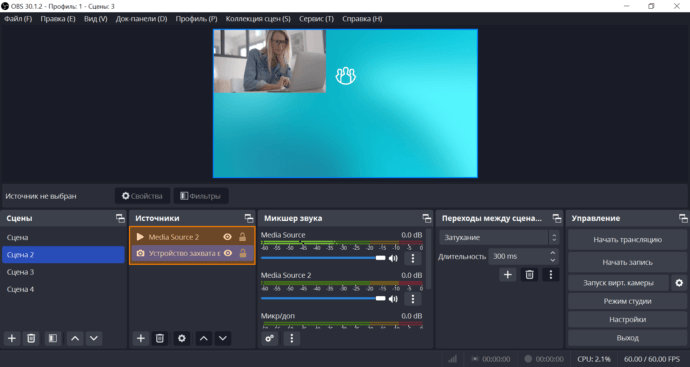
Task: Open the transition type dropdown Затухание
Action: pyautogui.click(x=499, y=238)
